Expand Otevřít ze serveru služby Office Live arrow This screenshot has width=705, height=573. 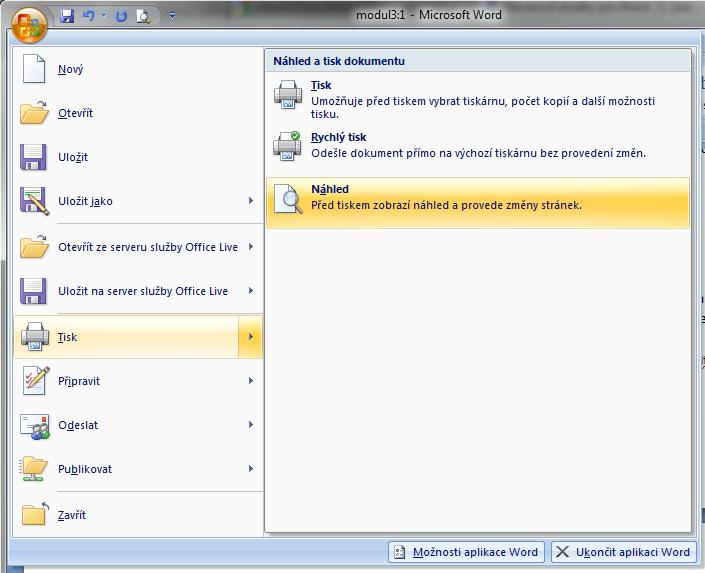(251, 246)
